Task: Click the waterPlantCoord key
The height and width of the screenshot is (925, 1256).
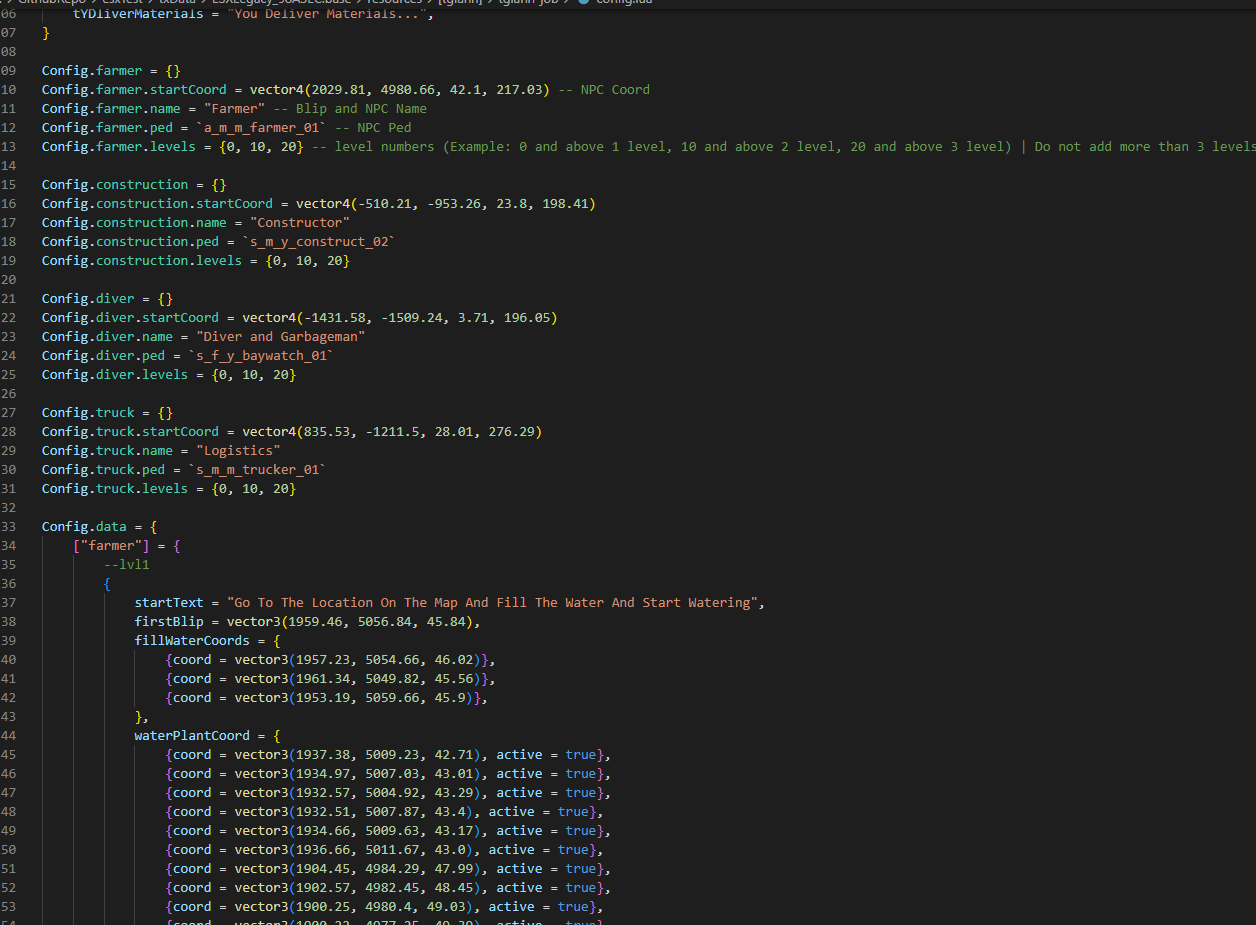Action: tap(192, 736)
